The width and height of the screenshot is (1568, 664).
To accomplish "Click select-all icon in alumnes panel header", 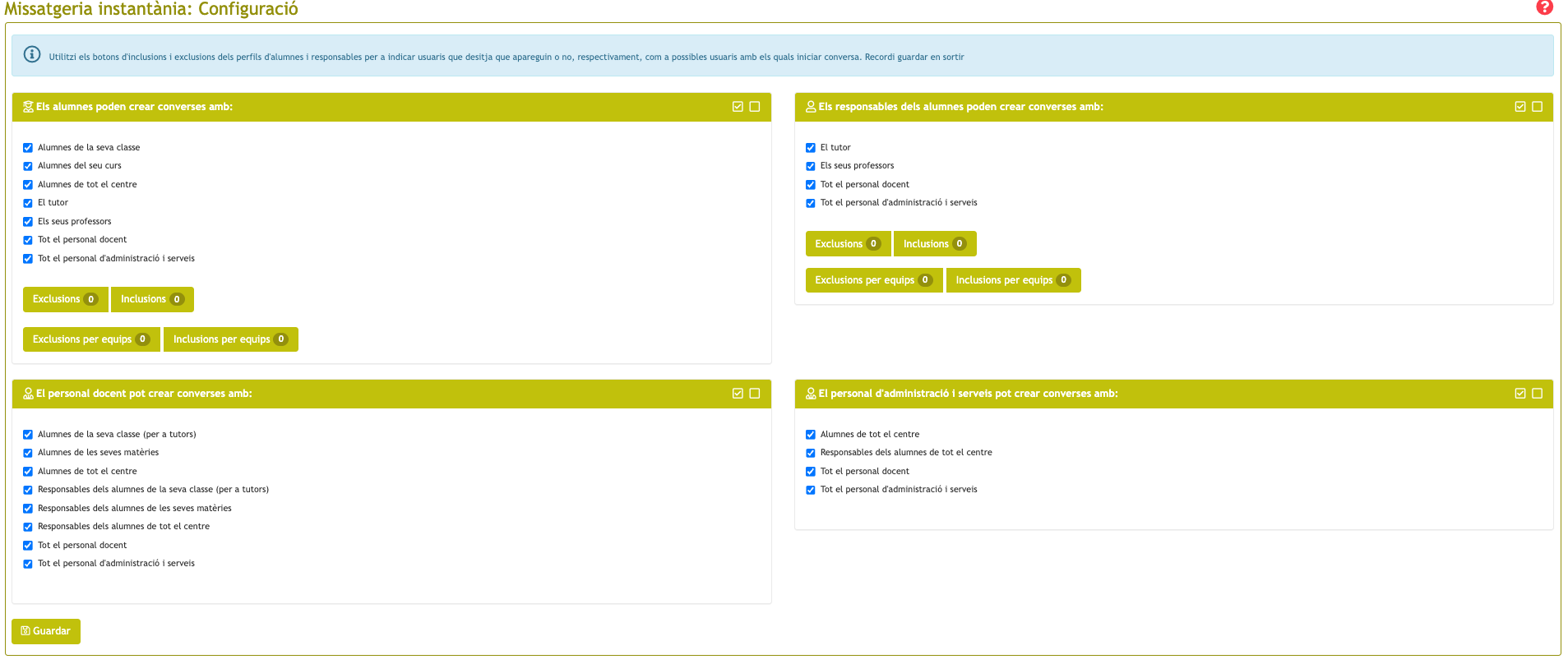I will click(x=738, y=107).
